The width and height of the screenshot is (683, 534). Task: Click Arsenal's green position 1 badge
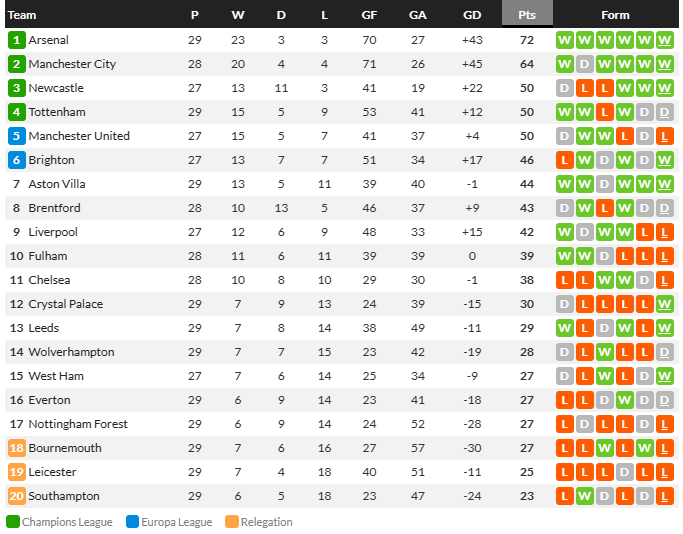pos(17,40)
